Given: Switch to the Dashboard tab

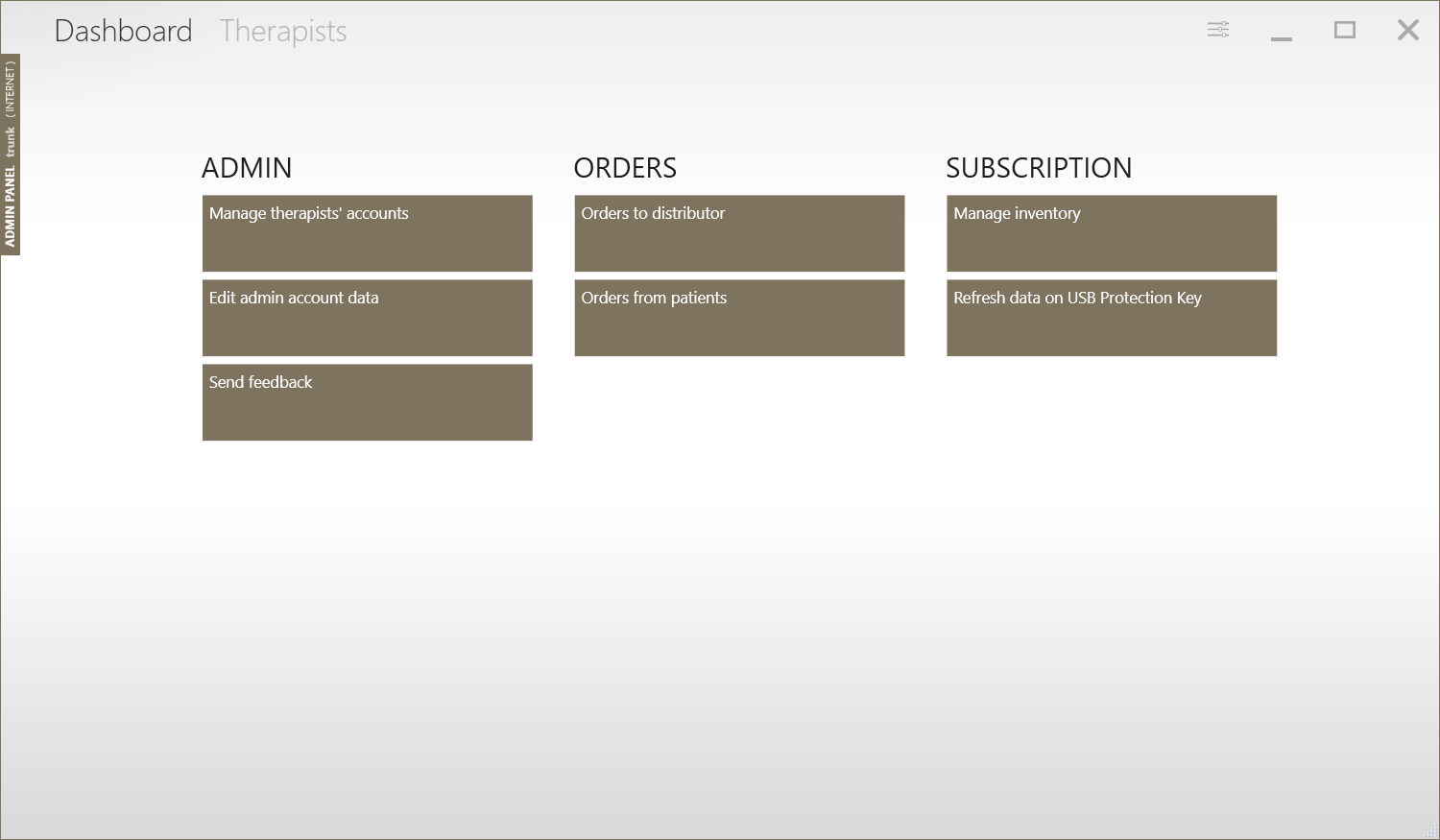Looking at the screenshot, I should click(123, 31).
